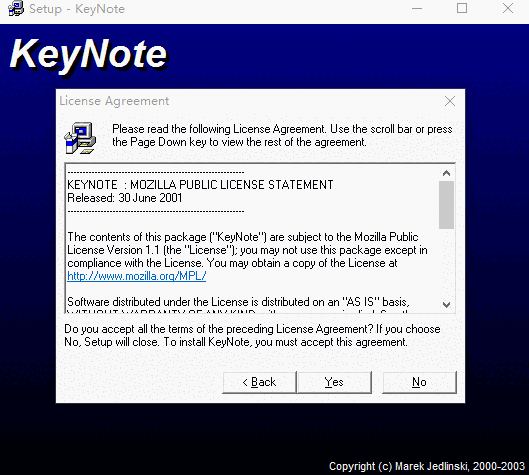Click the 'License Version 1.1' line
This screenshot has width=529, height=475.
pyautogui.click(x=247, y=250)
